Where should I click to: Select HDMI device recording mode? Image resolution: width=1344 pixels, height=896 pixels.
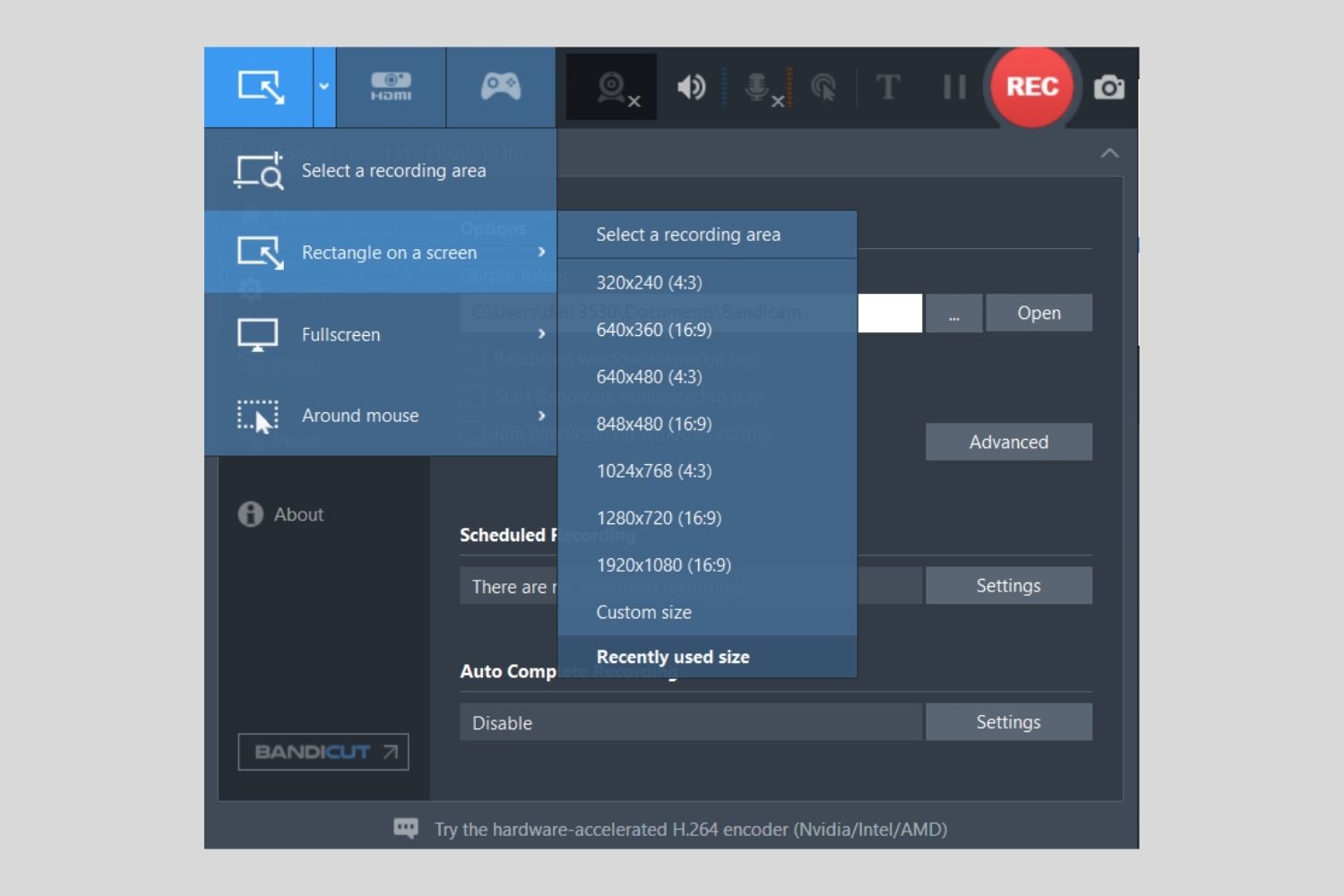[x=391, y=87]
